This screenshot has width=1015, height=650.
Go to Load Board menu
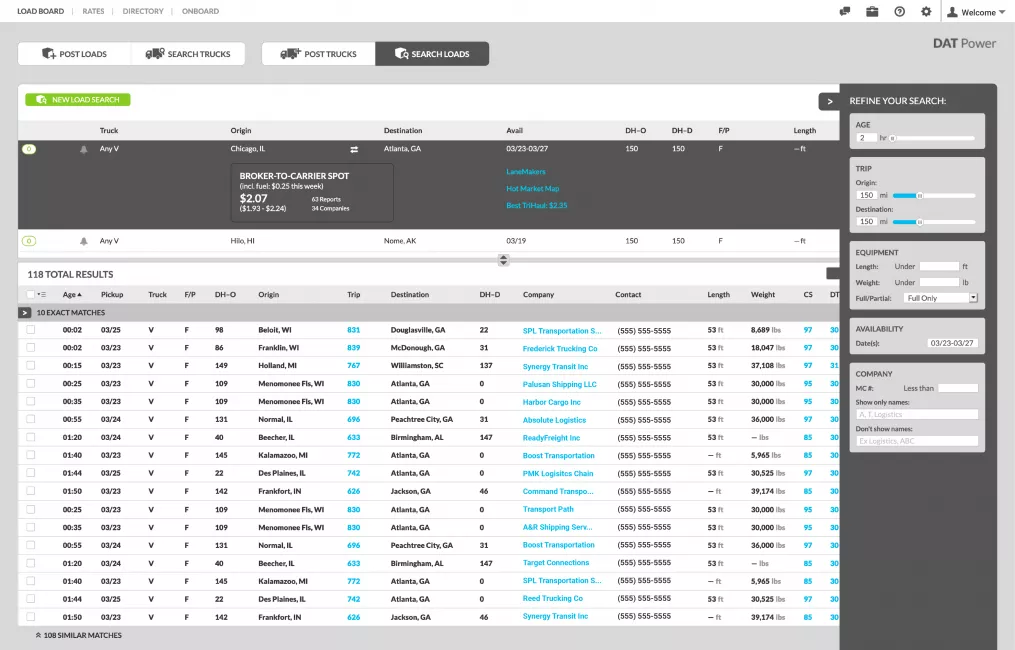[40, 11]
